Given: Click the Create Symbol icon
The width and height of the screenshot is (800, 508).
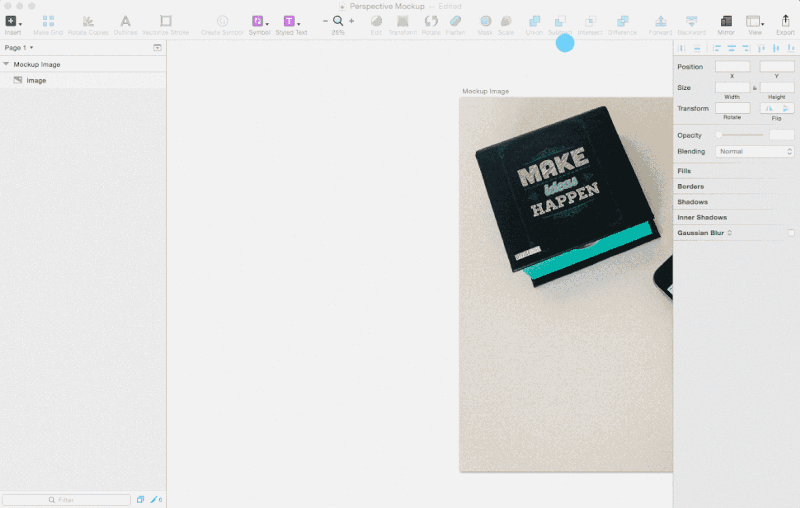Looking at the screenshot, I should [222, 21].
